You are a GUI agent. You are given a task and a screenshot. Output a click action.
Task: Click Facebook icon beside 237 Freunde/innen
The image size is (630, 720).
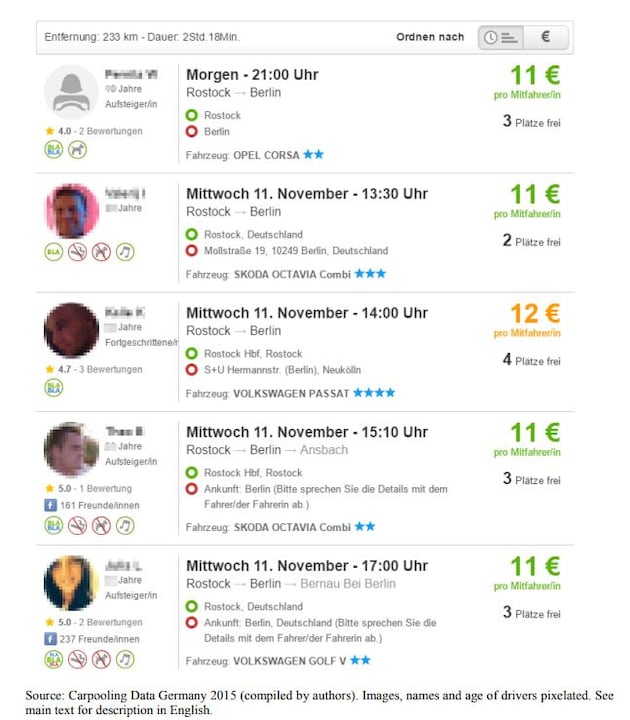[x=50, y=639]
